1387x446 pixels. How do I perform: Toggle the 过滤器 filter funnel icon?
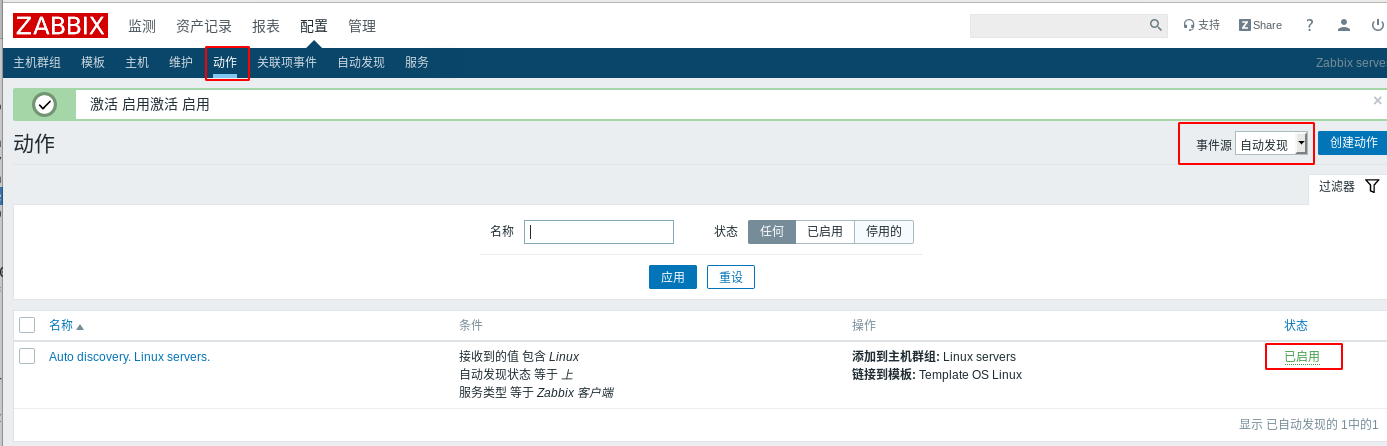(1372, 186)
